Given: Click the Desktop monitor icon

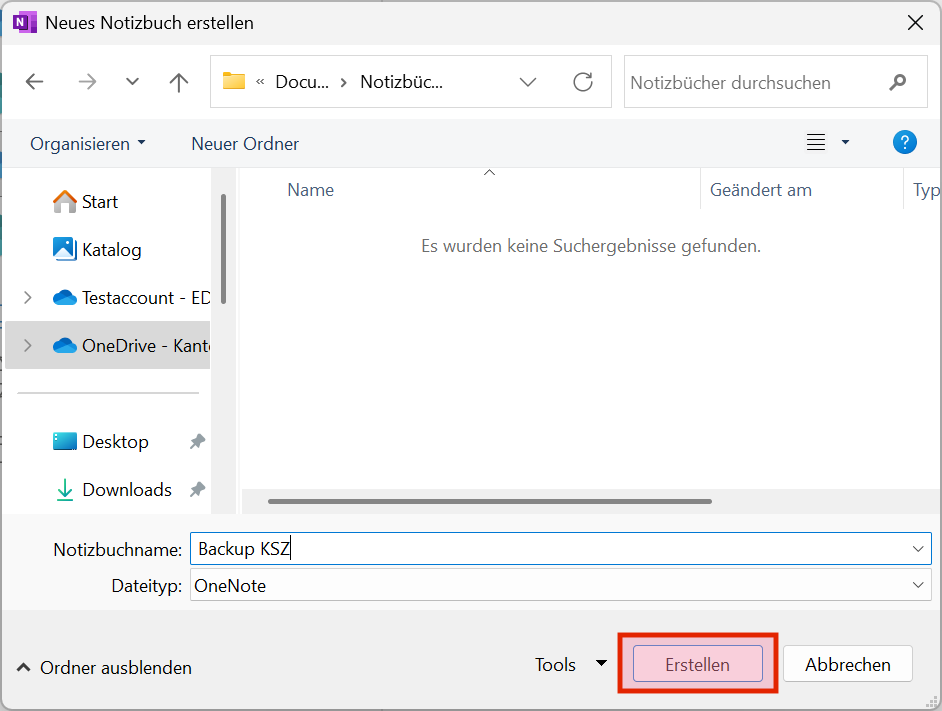Looking at the screenshot, I should point(65,441).
